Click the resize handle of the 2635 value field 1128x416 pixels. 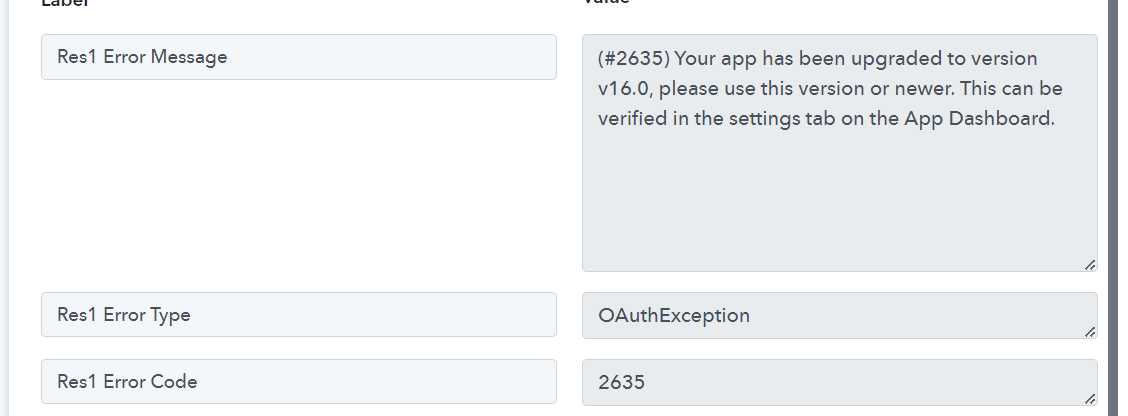(1089, 398)
